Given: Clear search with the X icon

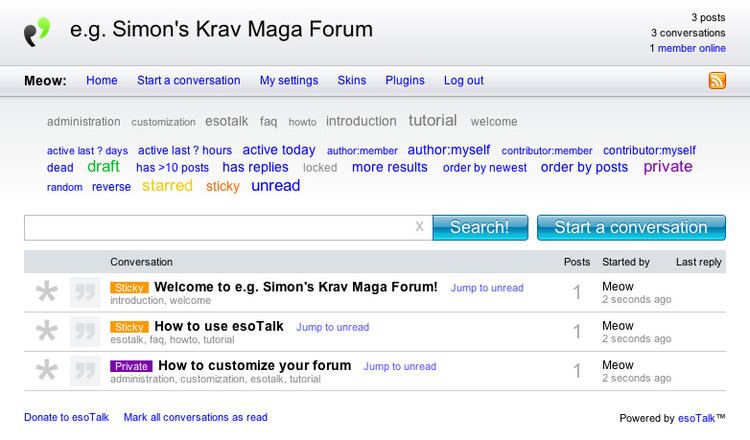Looking at the screenshot, I should (419, 227).
